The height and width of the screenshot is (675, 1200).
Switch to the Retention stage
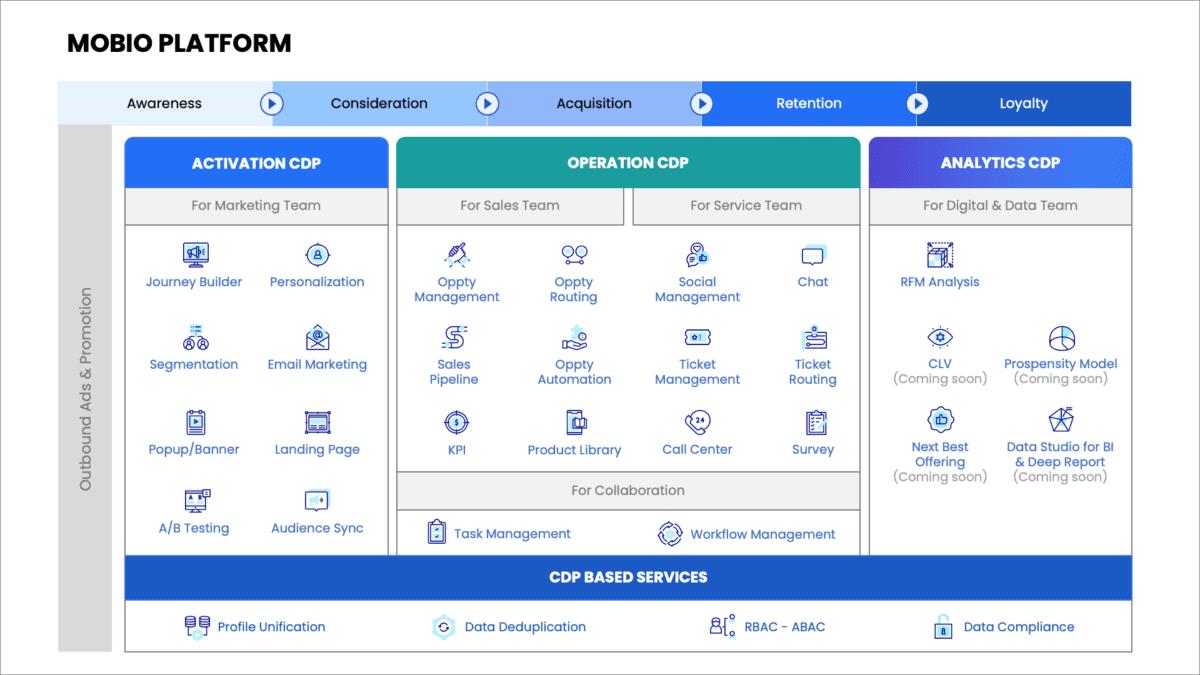pos(809,103)
